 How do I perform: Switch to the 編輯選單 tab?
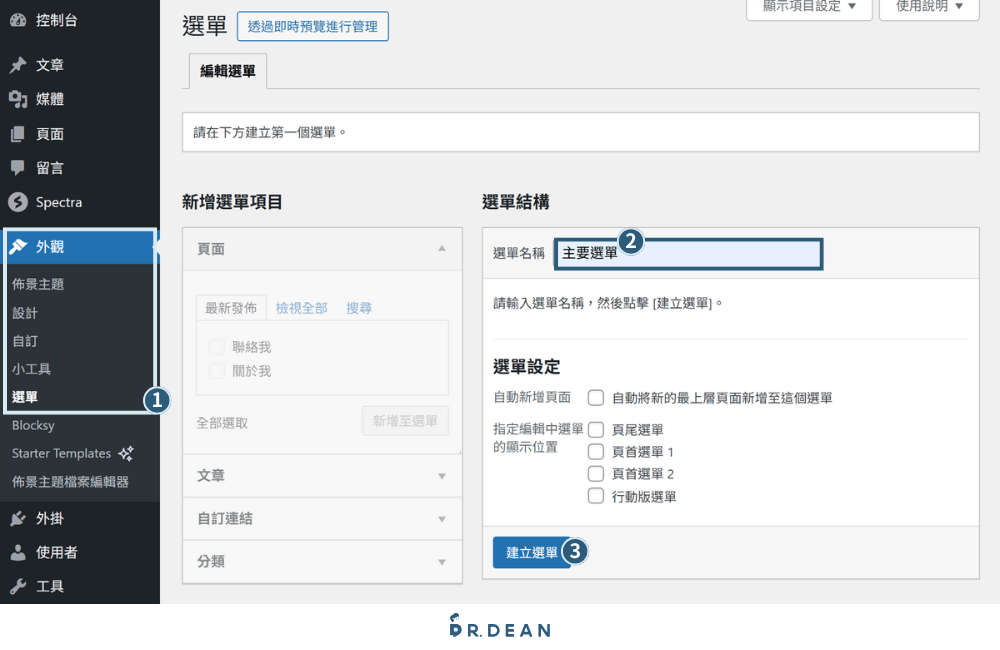click(228, 71)
